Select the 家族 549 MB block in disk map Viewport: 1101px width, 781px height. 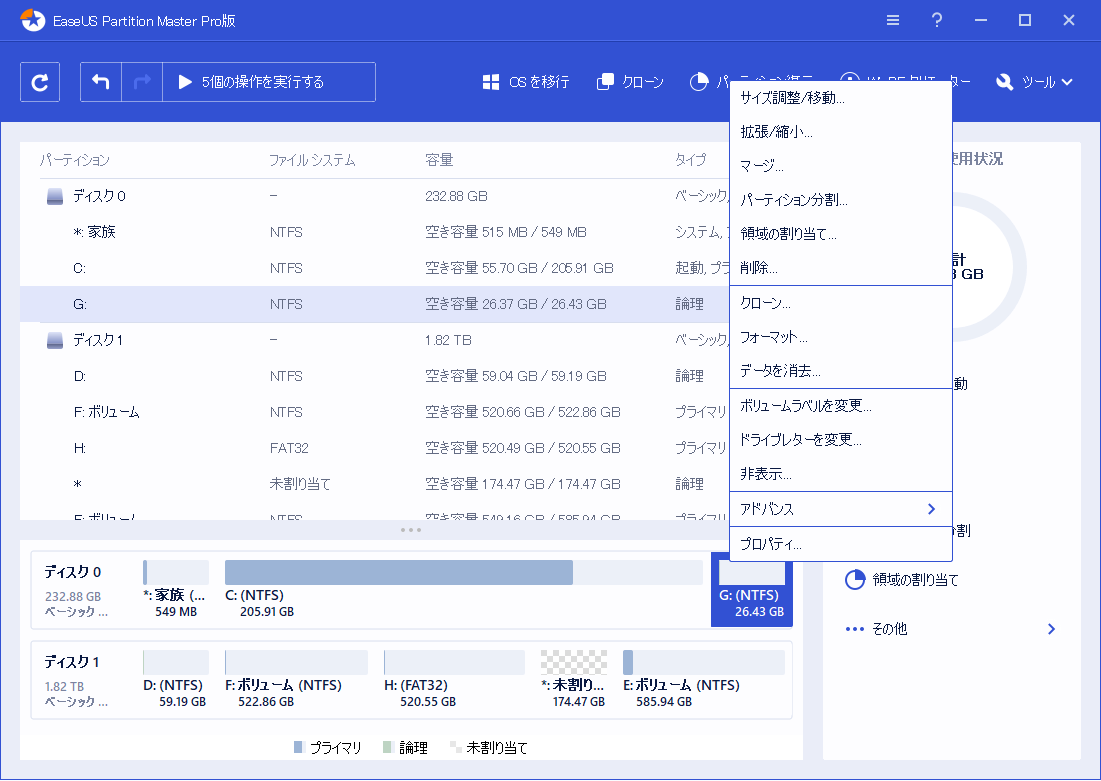click(176, 589)
